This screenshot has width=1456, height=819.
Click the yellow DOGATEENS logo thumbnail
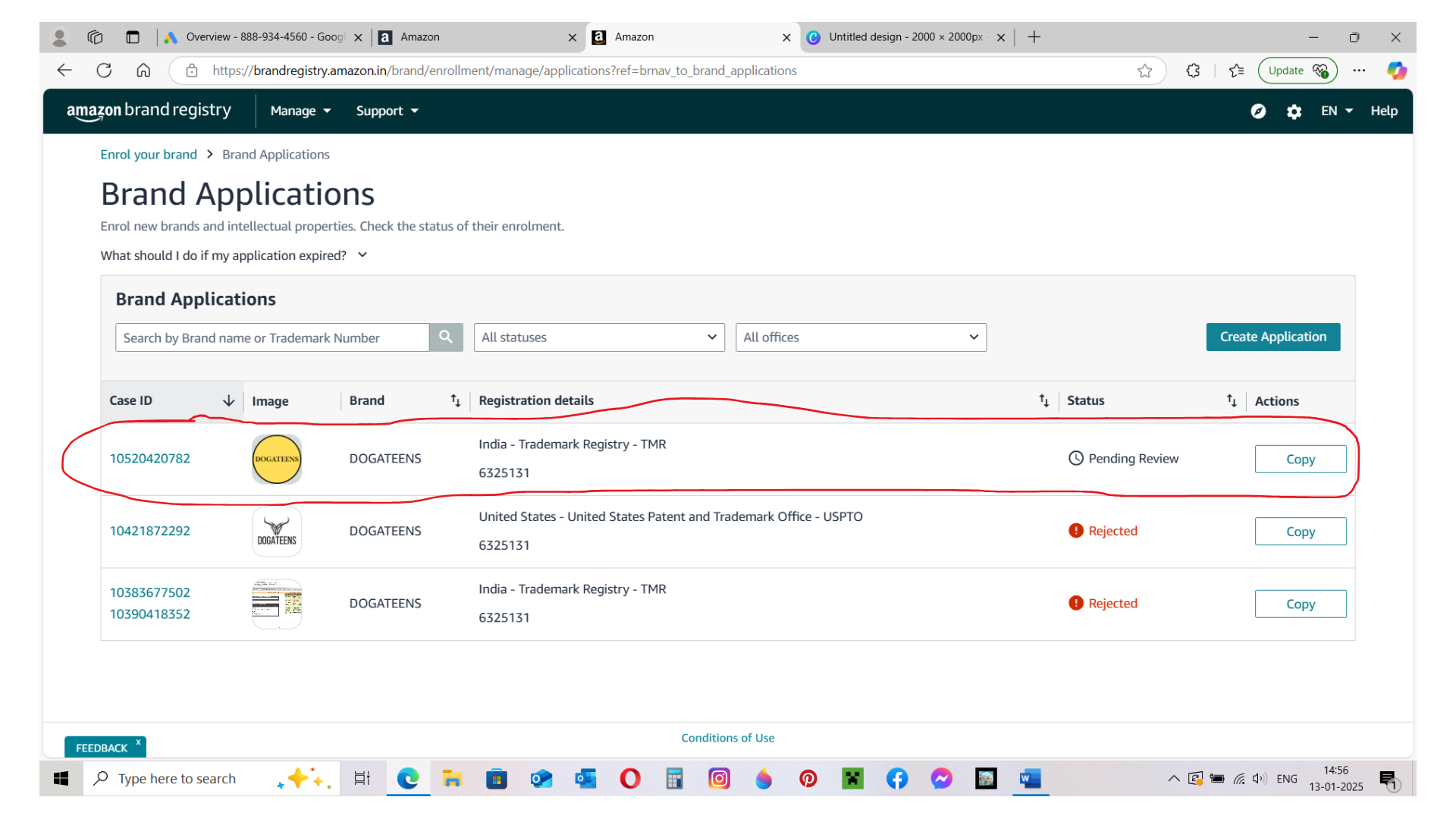pyautogui.click(x=276, y=459)
